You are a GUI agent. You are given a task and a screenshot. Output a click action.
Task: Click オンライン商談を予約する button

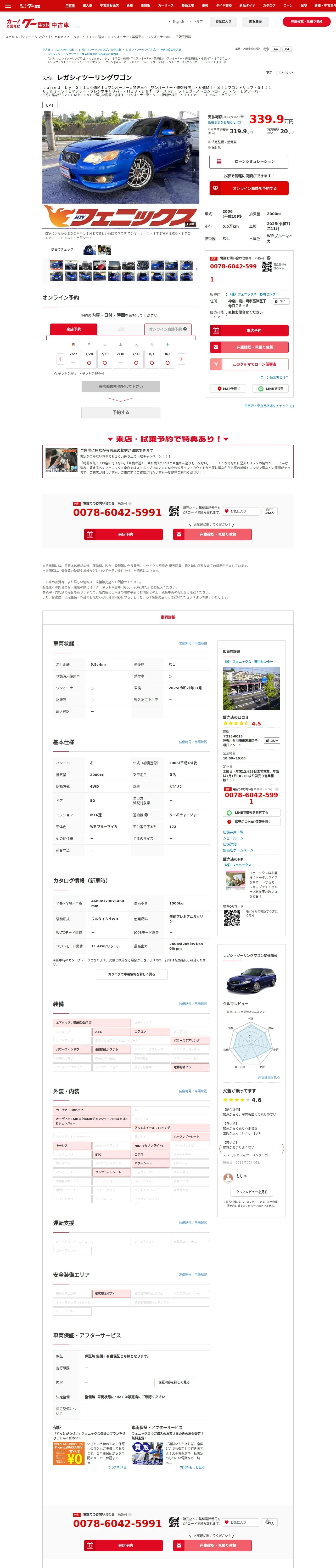click(249, 188)
